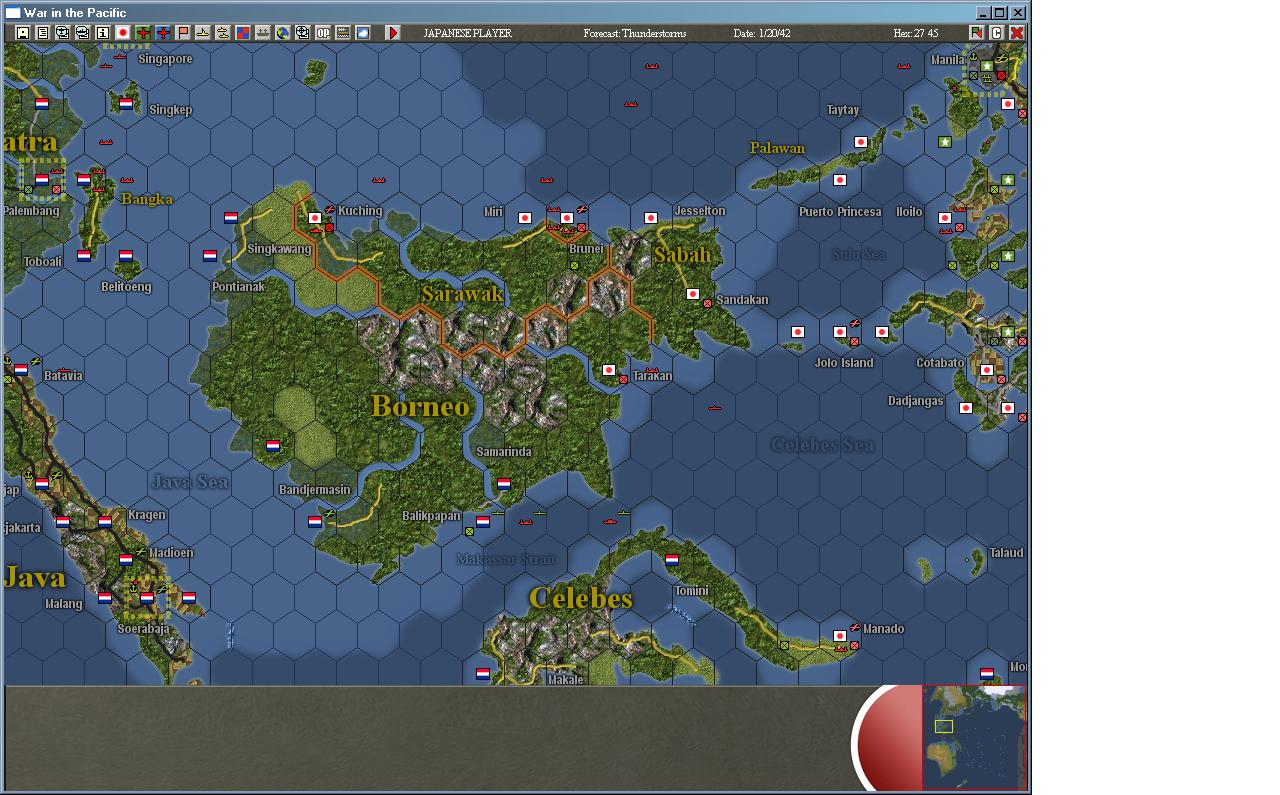This screenshot has width=1280, height=795.
Task: Click the blue and red squares icon
Action: [243, 33]
